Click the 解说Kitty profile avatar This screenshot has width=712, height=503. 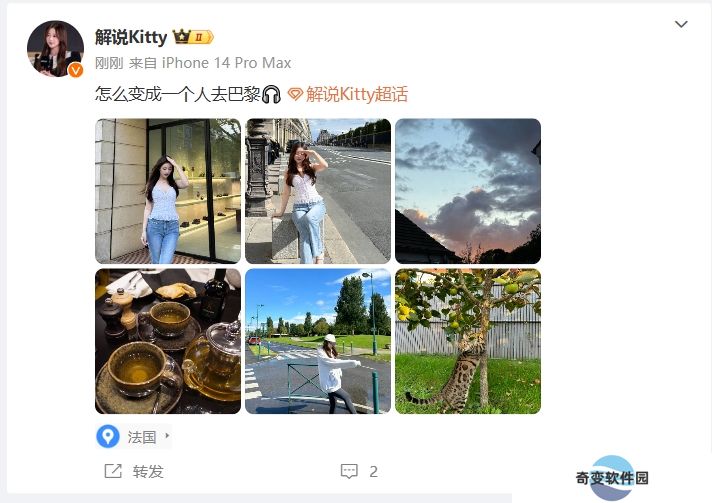(x=55, y=49)
